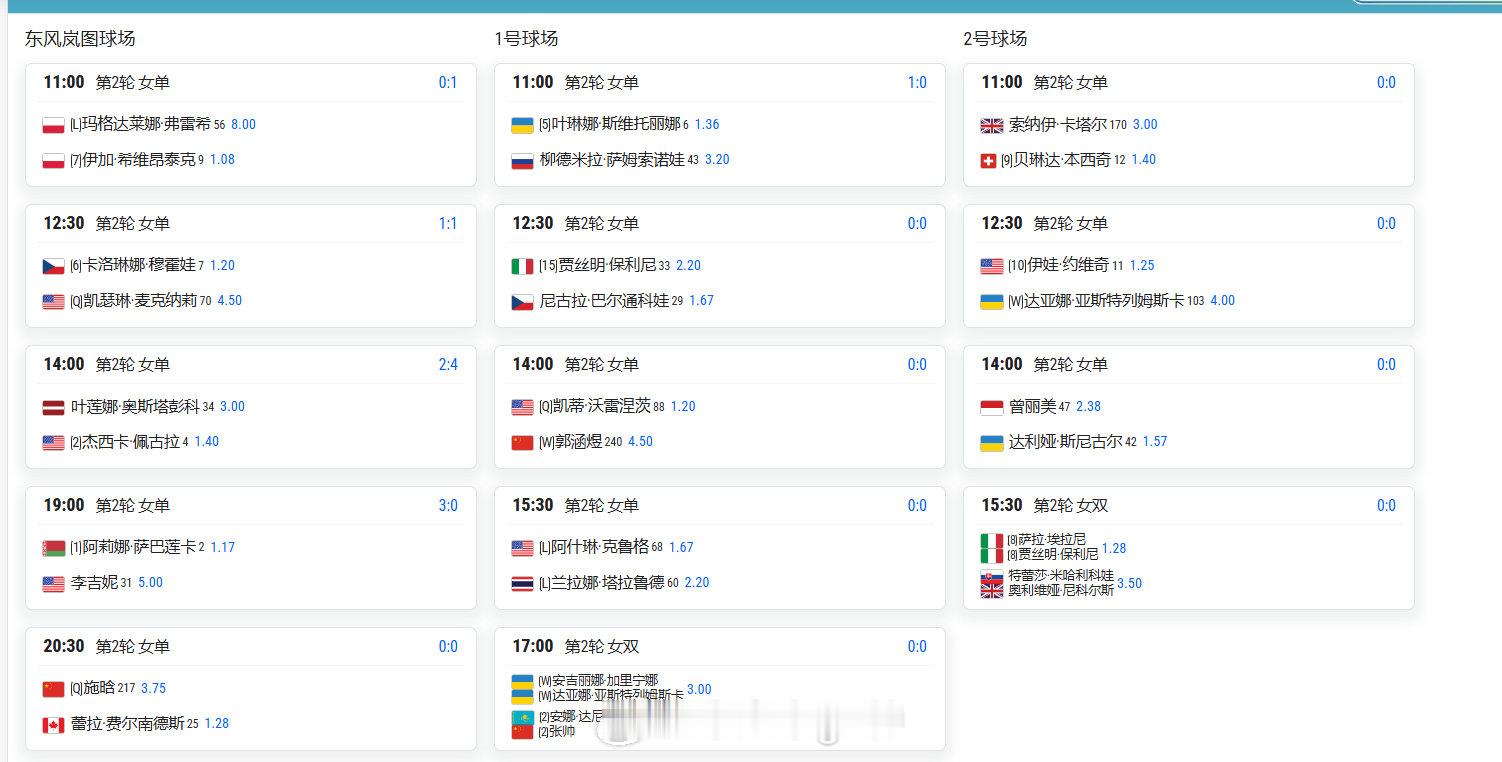The image size is (1502, 762).
Task: Click the Thailand flag beside 兰拉娜·塔拉鲁德
Action: (522, 583)
